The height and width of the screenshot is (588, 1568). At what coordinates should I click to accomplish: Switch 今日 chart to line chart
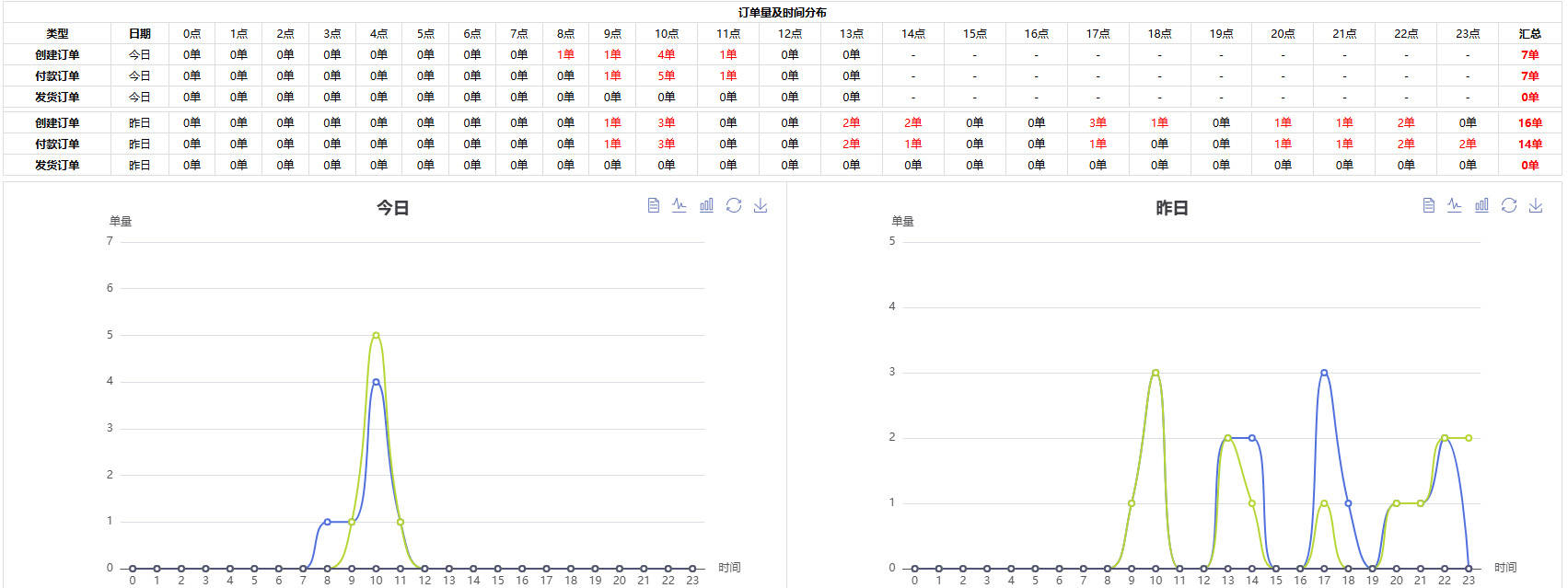point(679,205)
